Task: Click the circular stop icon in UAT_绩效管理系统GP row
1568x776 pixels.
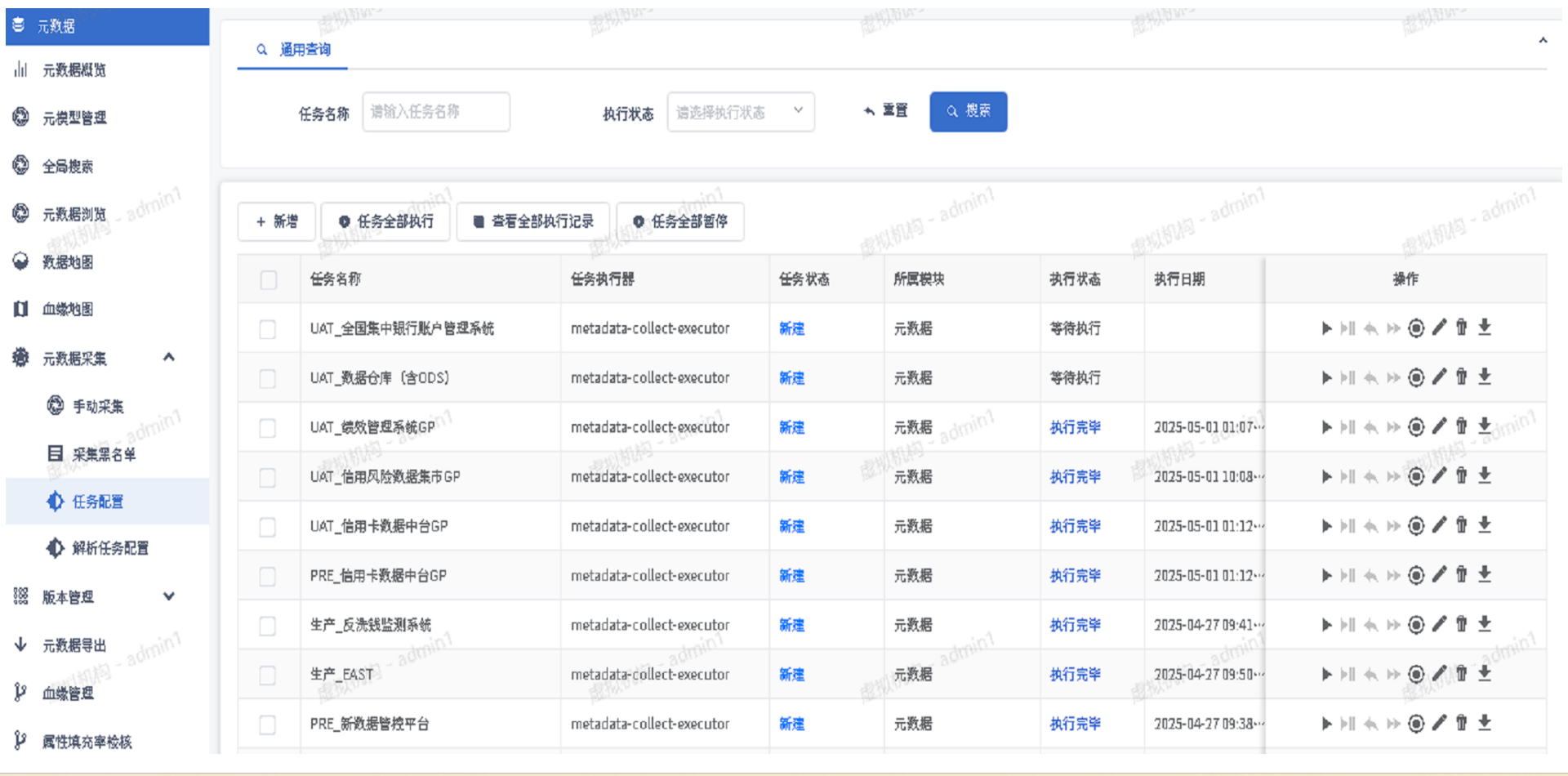Action: pyautogui.click(x=1416, y=426)
